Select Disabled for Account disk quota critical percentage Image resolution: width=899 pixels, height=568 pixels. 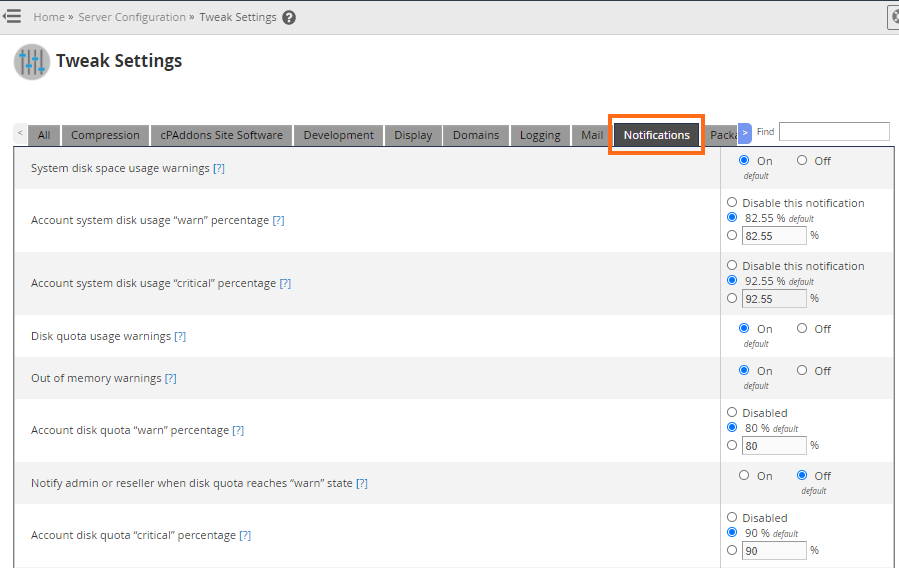coord(732,518)
